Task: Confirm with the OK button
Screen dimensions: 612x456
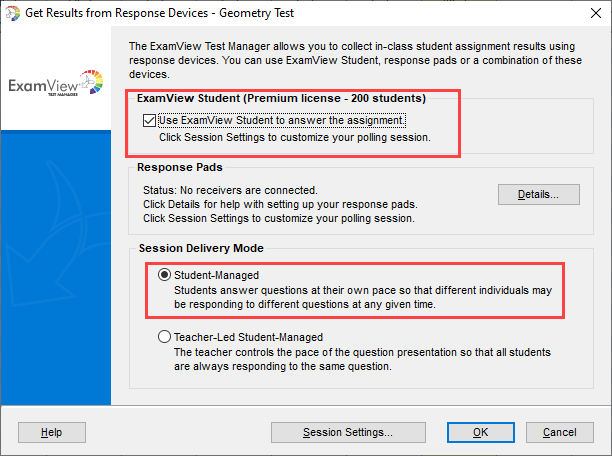Action: coord(480,432)
